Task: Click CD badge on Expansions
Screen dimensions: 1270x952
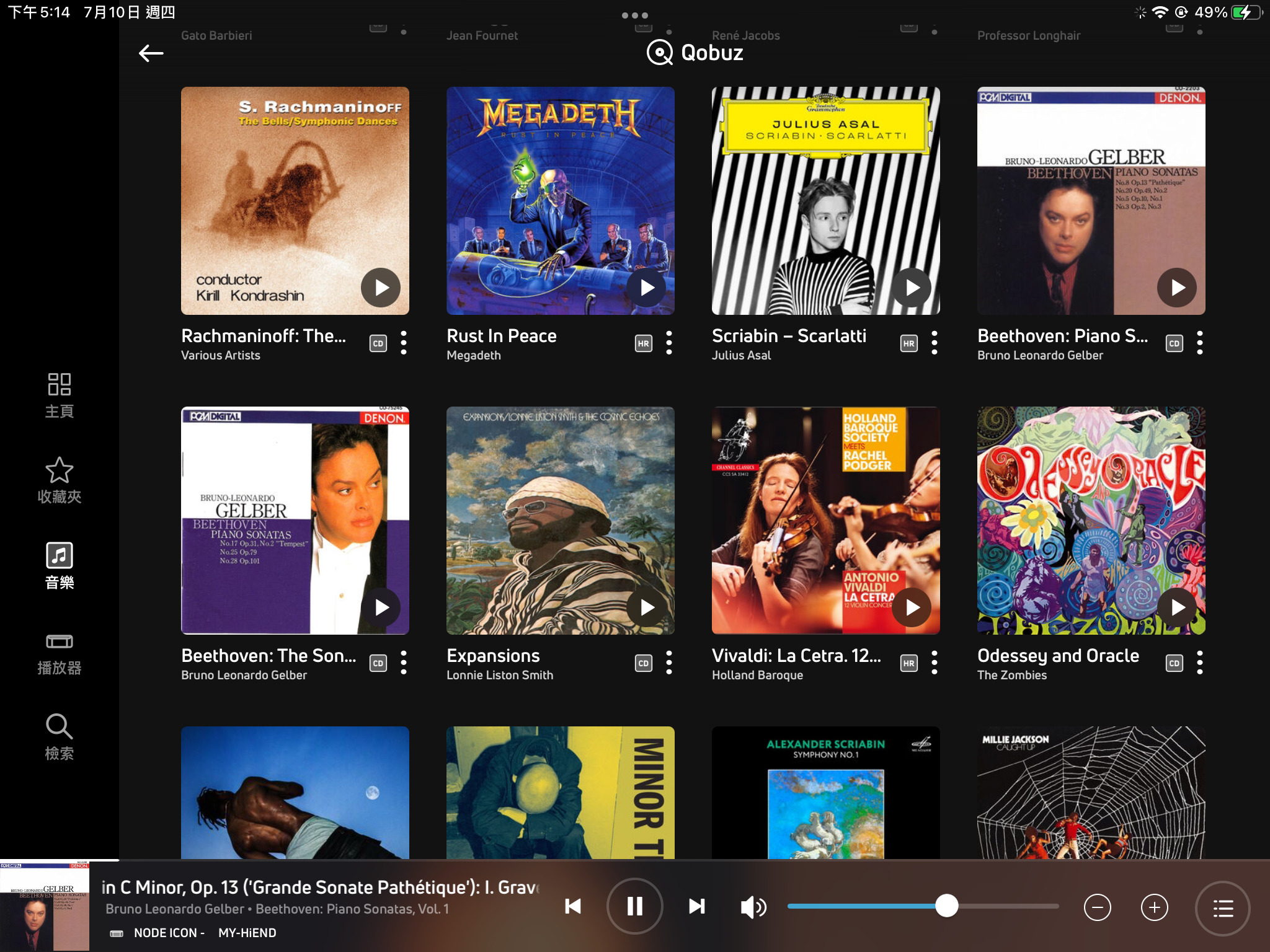Action: coord(644,663)
